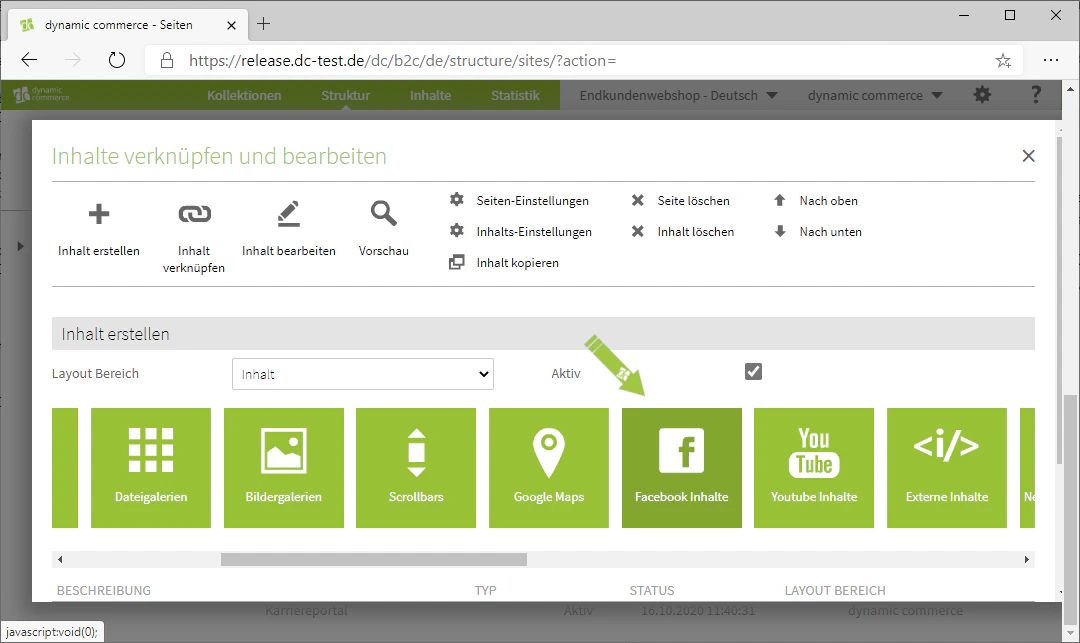Click the horizontal tile scrollbar thumb

click(374, 560)
